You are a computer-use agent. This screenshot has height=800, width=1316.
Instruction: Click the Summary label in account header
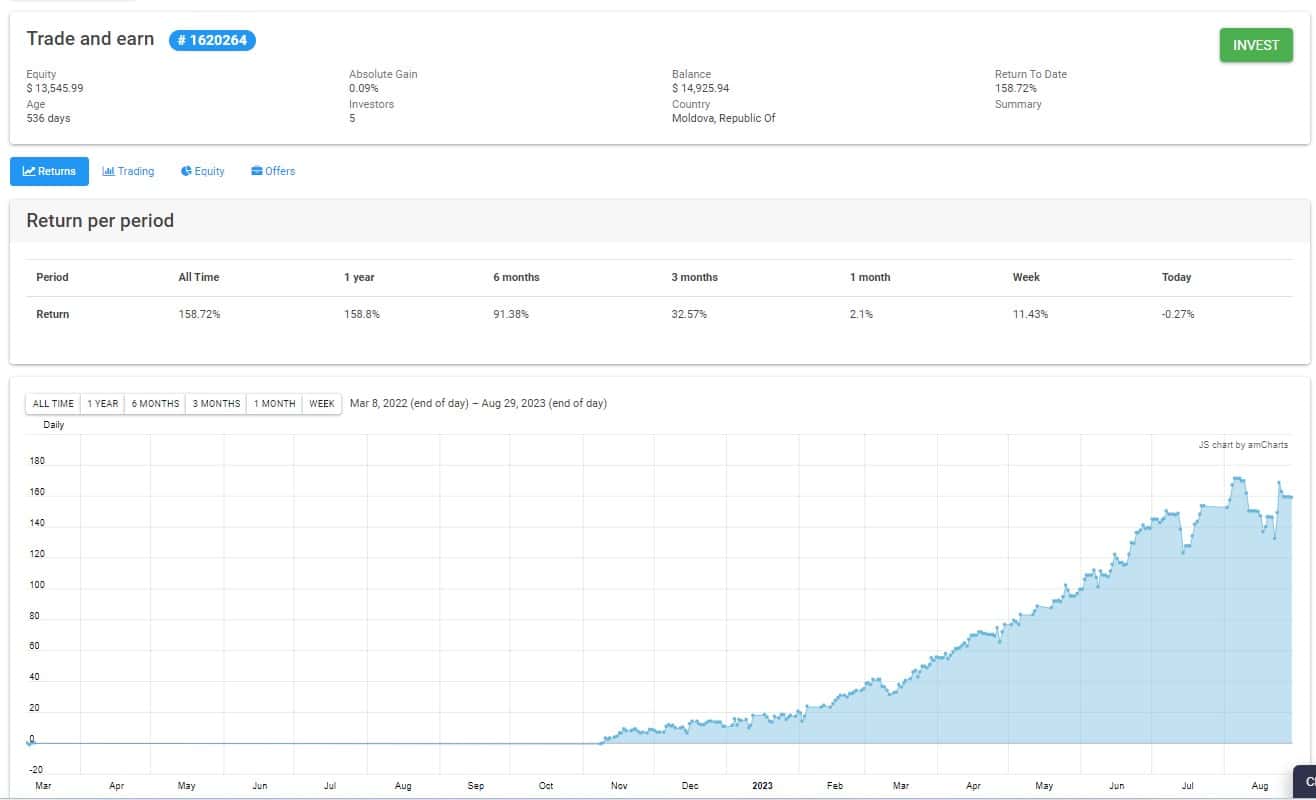point(1018,104)
